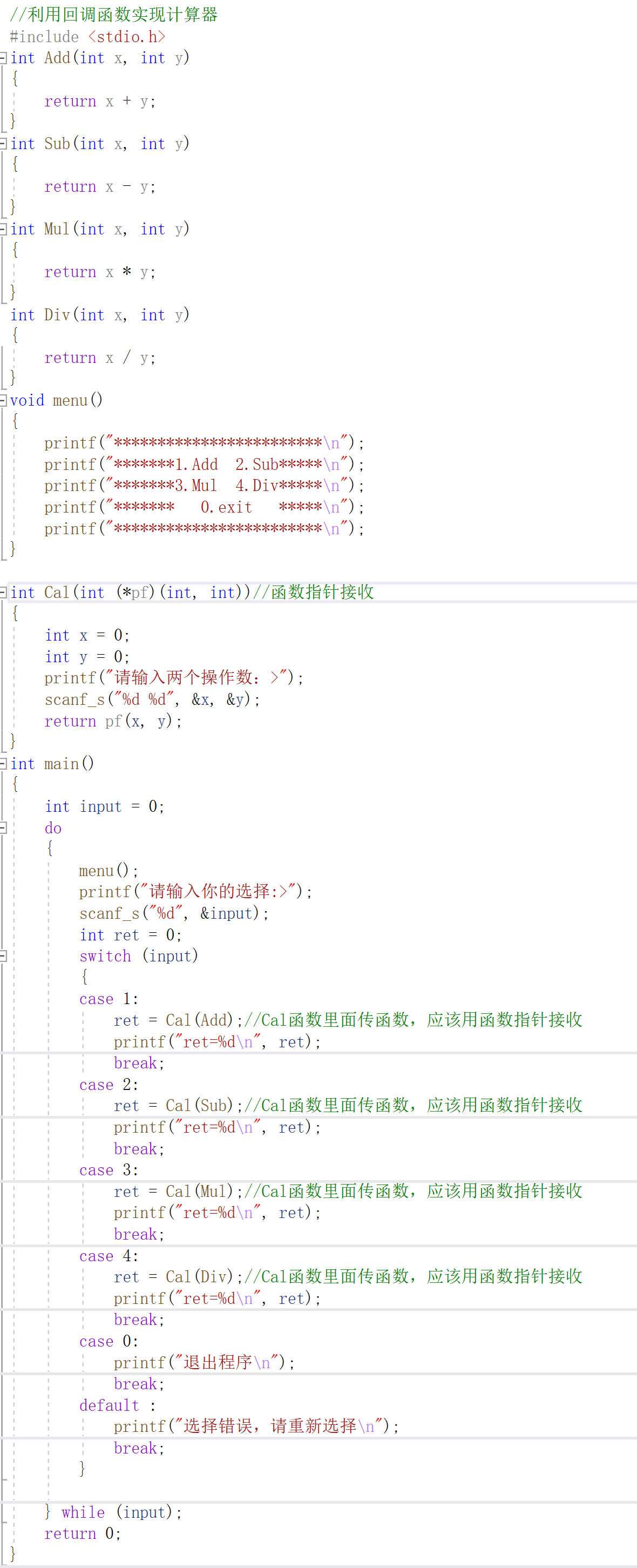Click the 'case 4:' label

(x=109, y=1256)
